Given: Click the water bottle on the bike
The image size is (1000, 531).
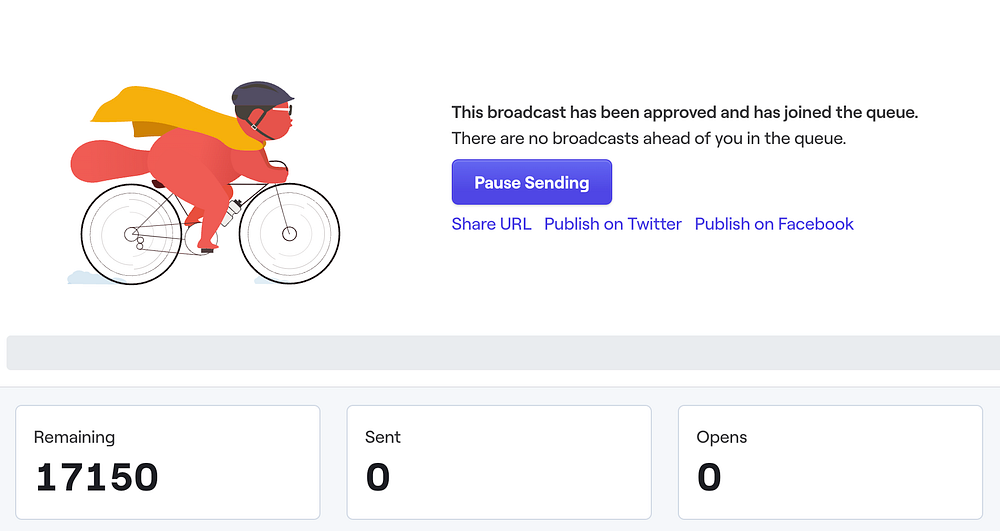Looking at the screenshot, I should pyautogui.click(x=232, y=212).
